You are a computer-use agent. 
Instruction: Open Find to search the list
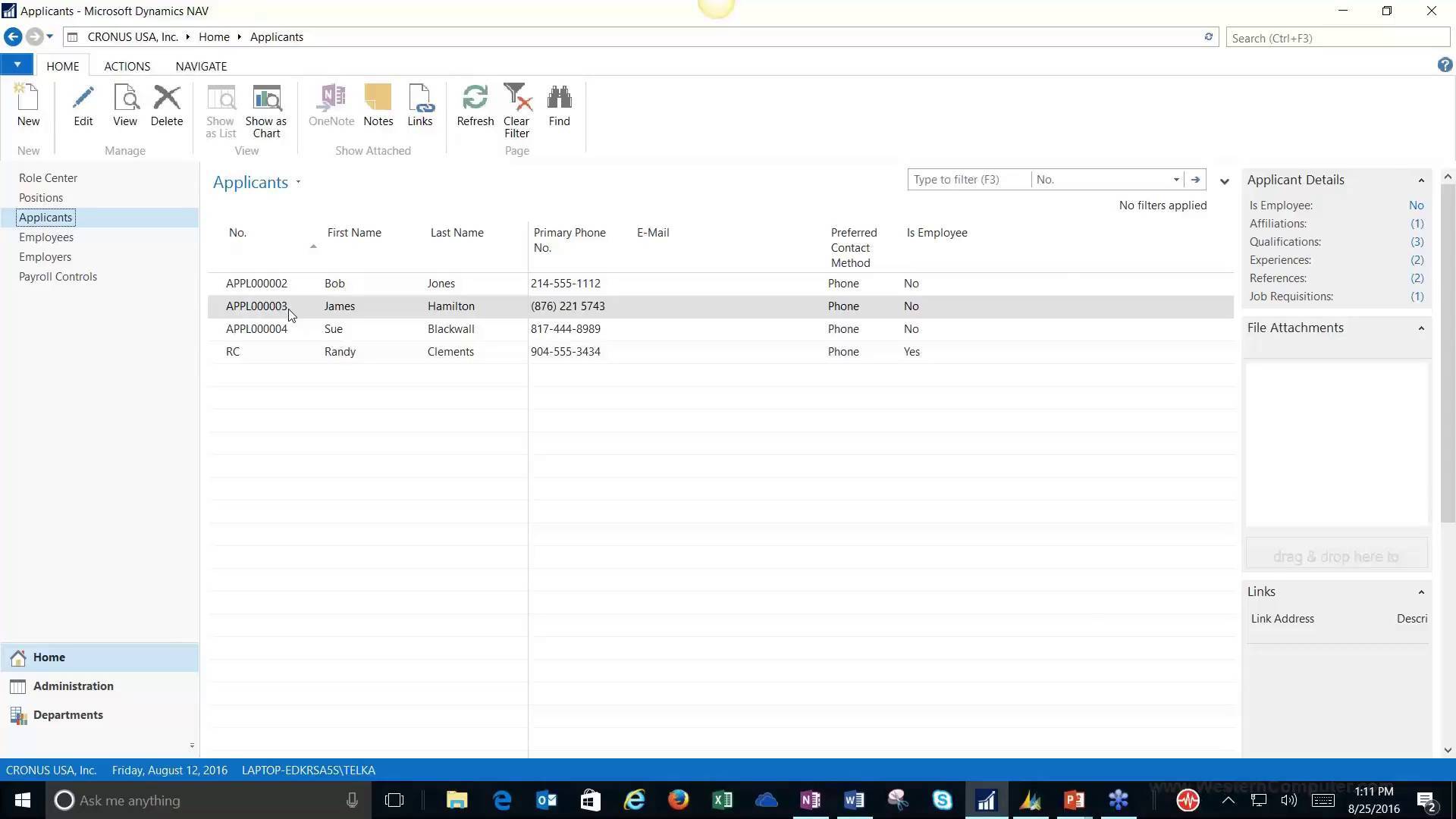558,106
